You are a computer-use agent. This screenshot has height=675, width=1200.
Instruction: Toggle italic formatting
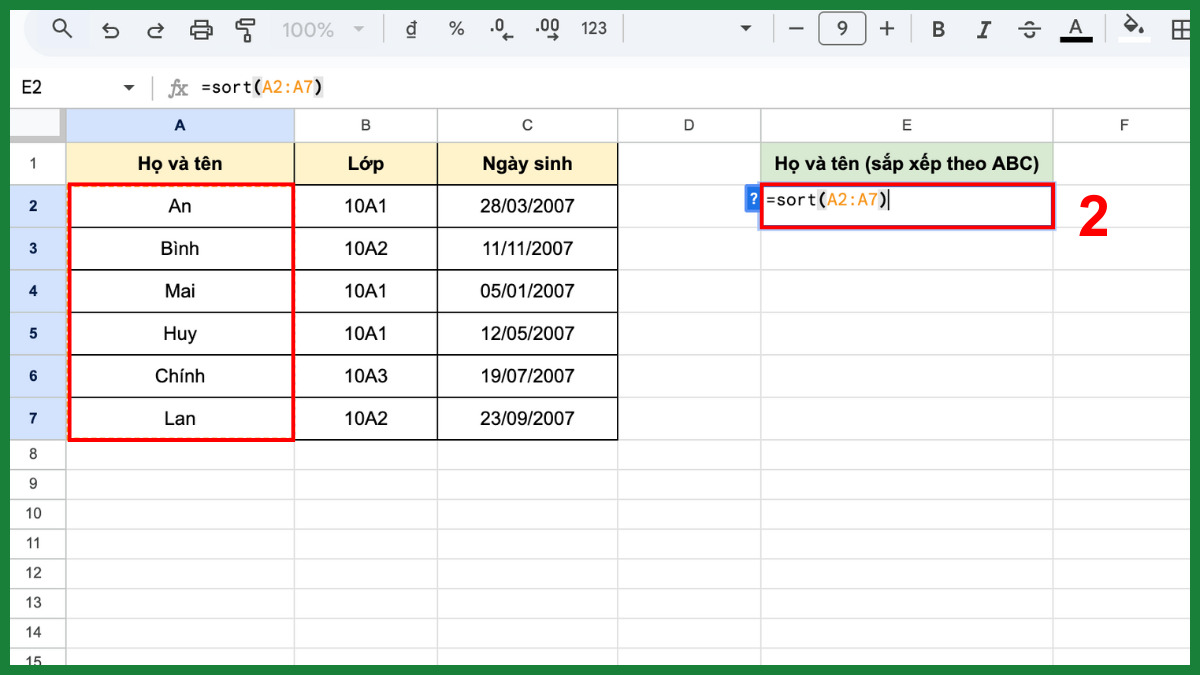983,29
